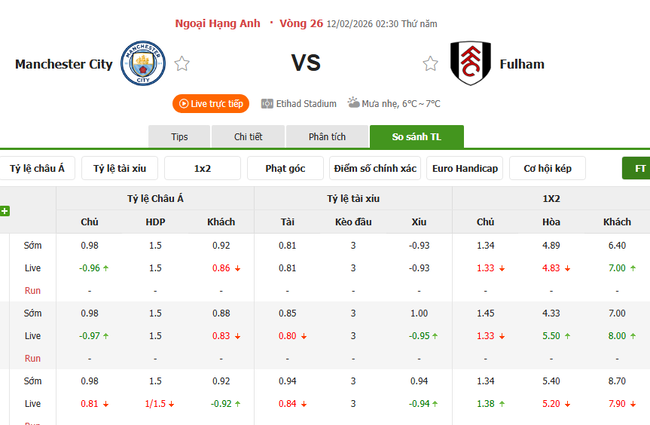
Task: Select the Tỷ lệ châu Á filter
Action: [x=37, y=168]
